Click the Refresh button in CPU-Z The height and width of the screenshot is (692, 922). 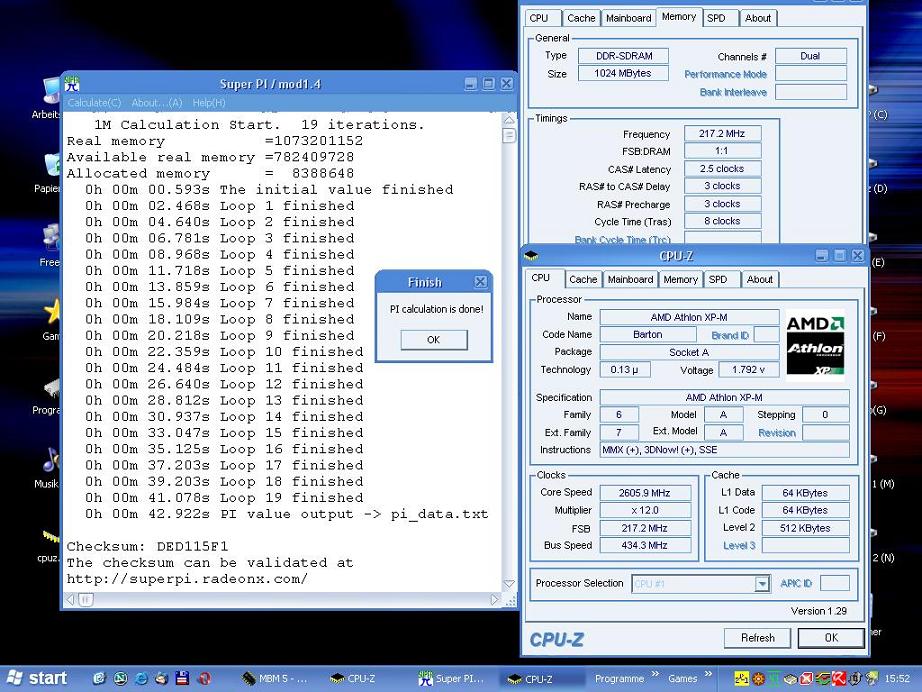click(757, 638)
